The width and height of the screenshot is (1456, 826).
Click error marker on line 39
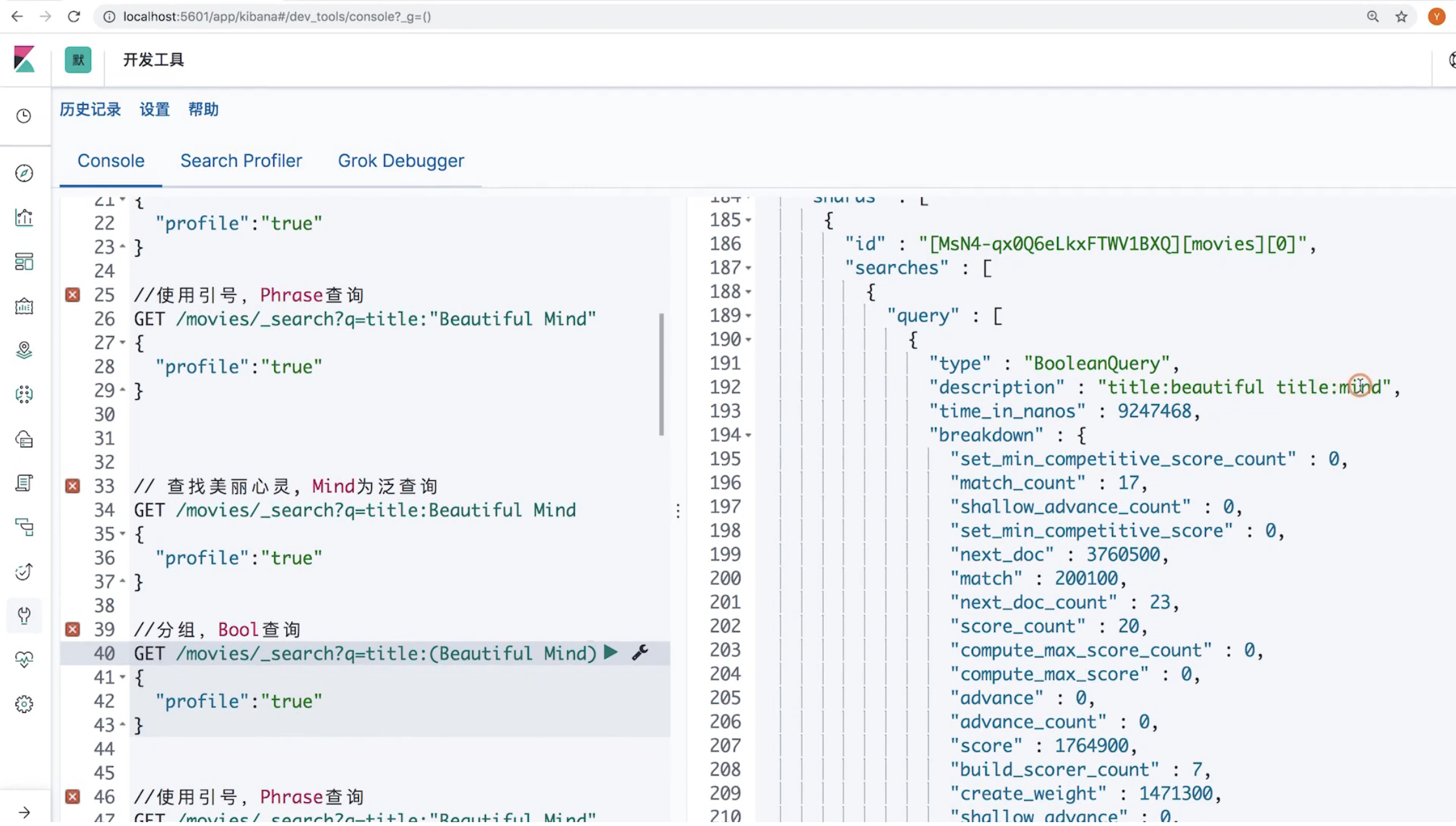pyautogui.click(x=72, y=630)
